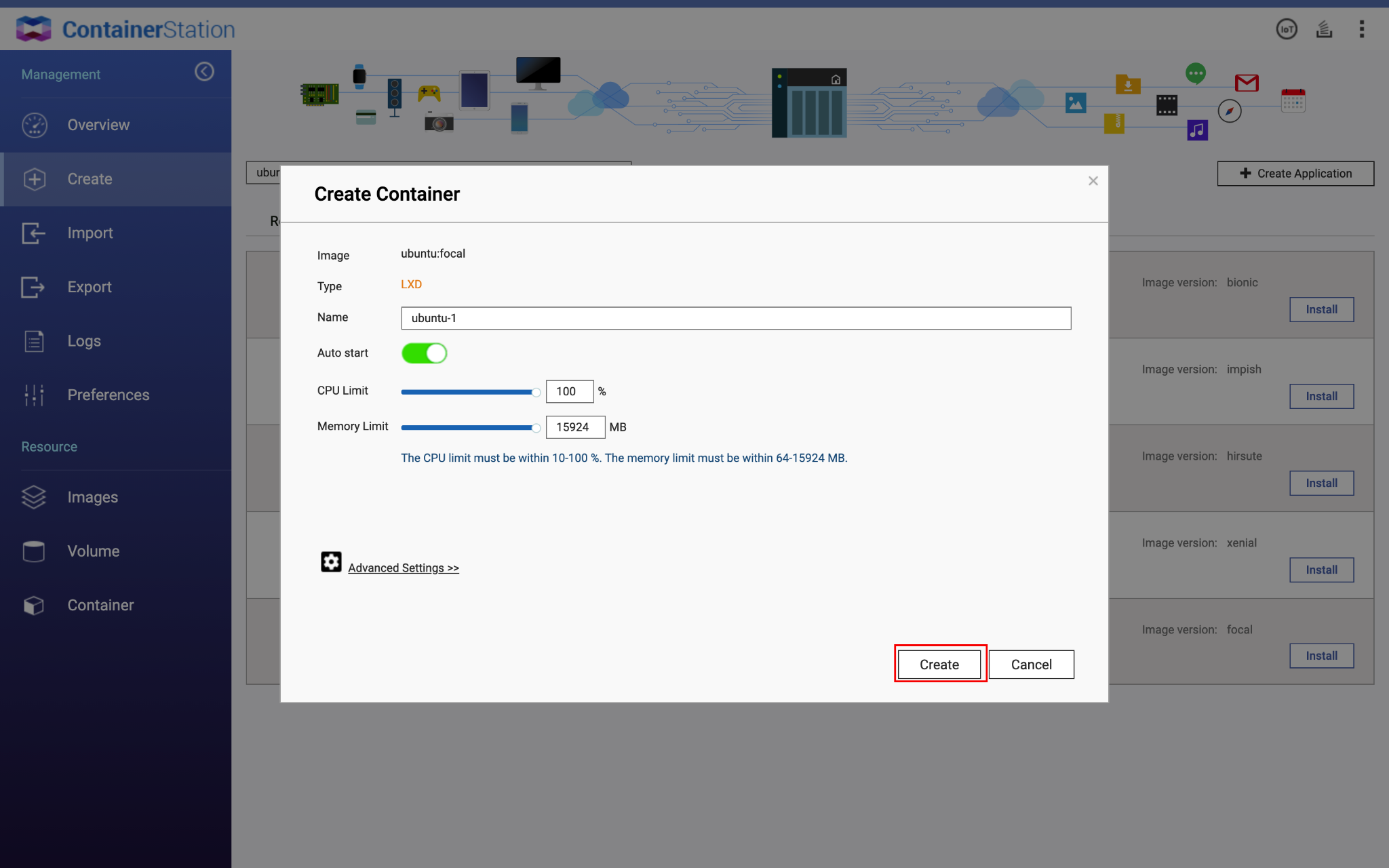The width and height of the screenshot is (1389, 868).
Task: Click the Advanced Settings gear icon
Action: tap(331, 562)
